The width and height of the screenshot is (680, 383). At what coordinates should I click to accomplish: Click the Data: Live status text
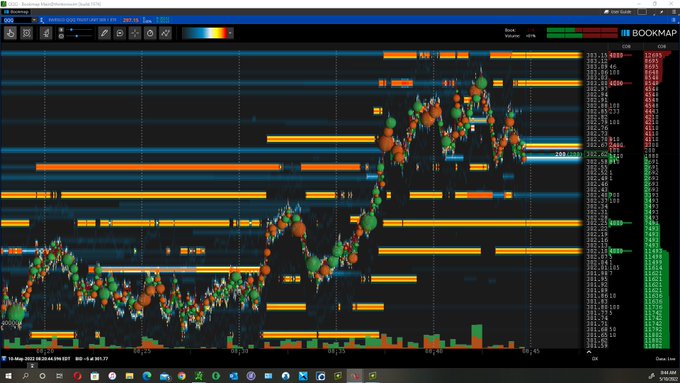point(666,359)
